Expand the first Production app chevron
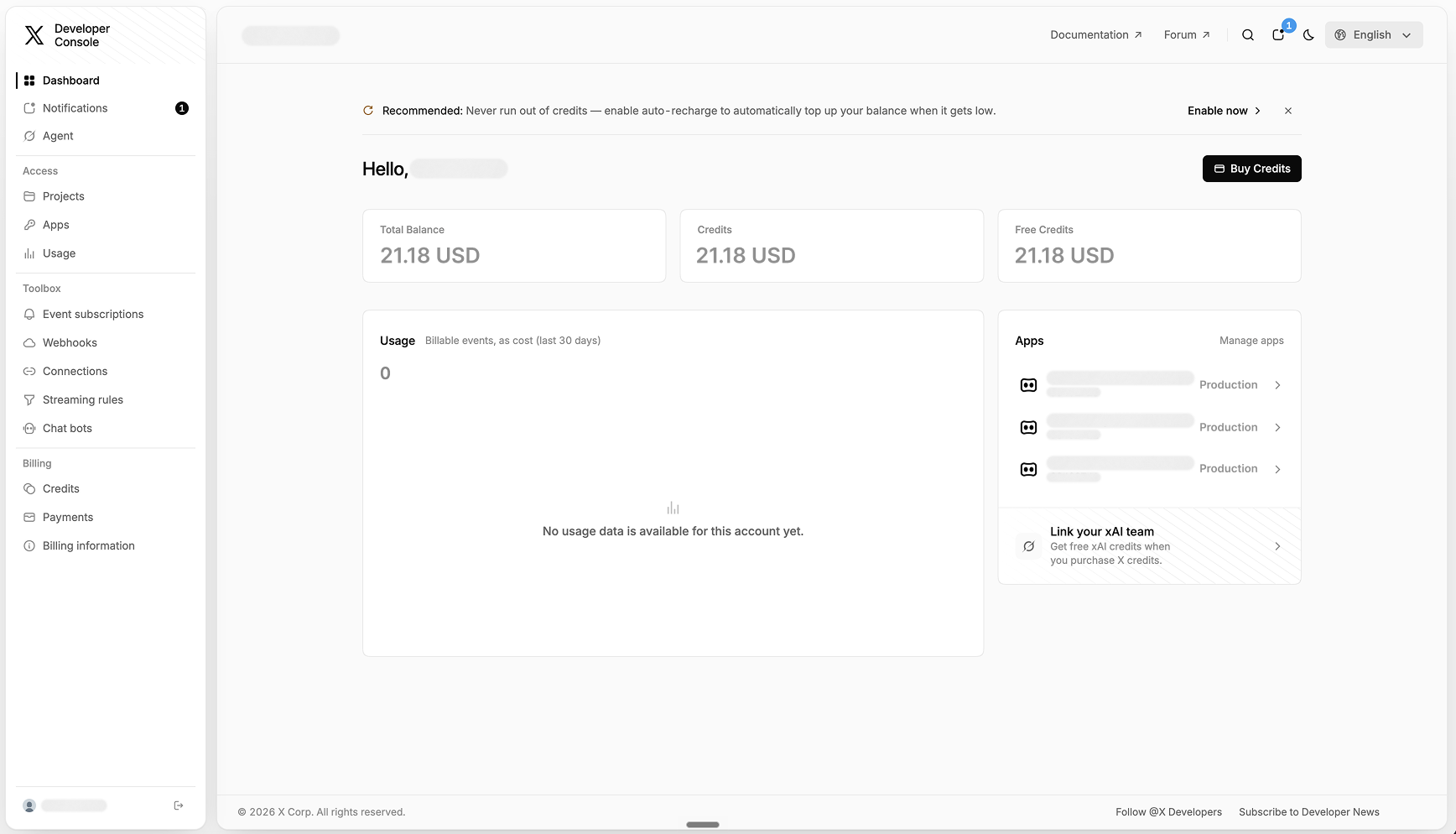The width and height of the screenshot is (1456, 834). 1277,385
